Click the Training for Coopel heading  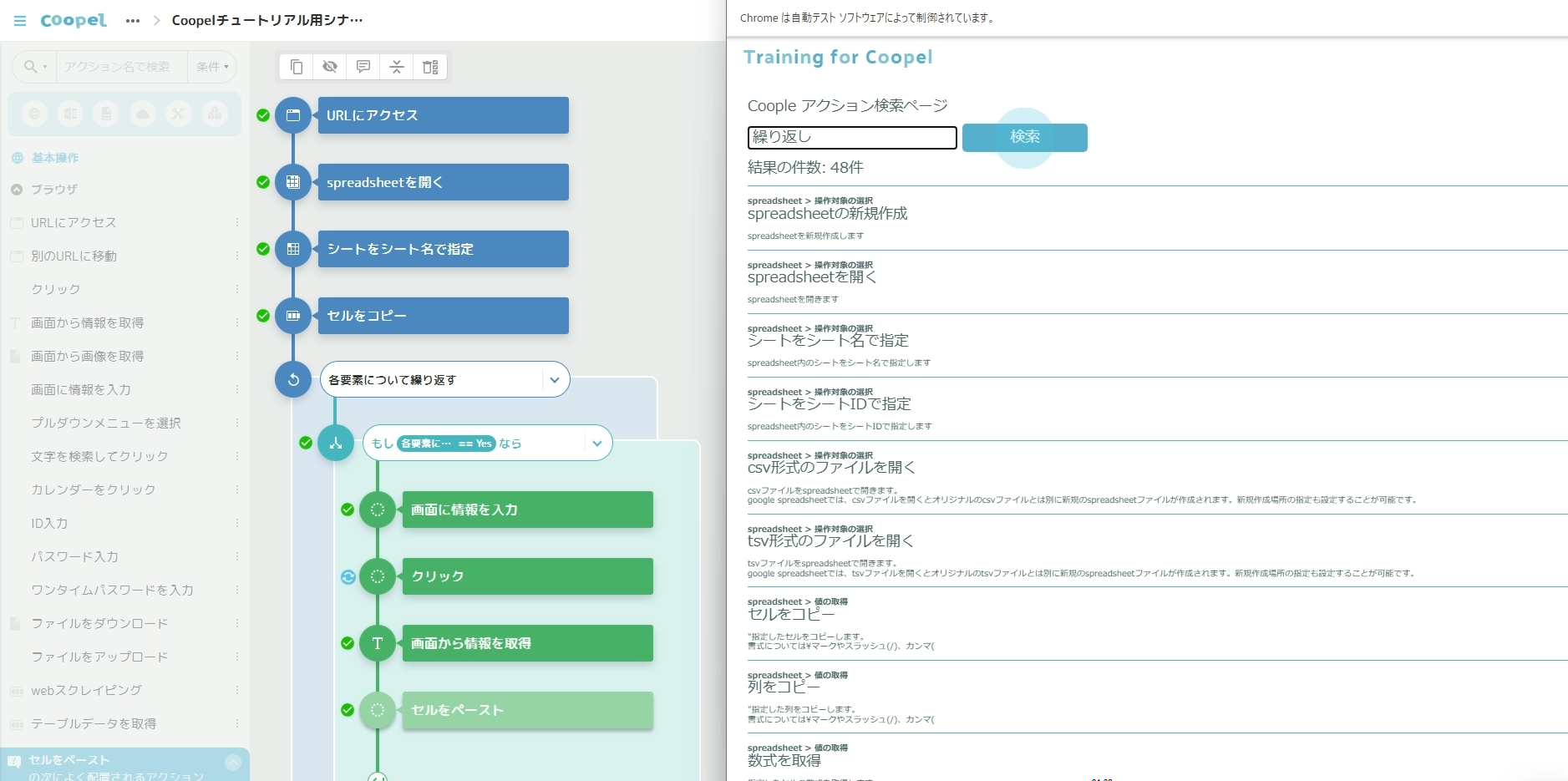(x=838, y=58)
